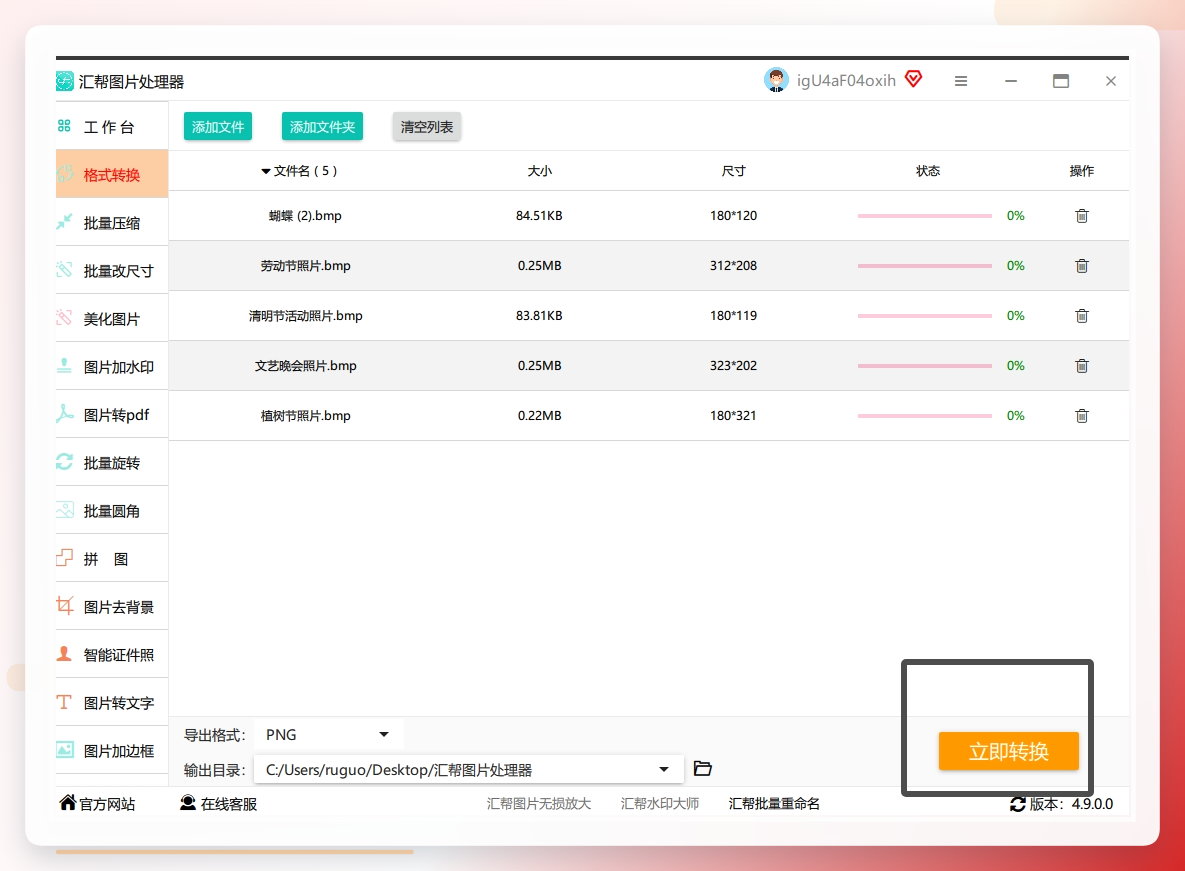Open the hamburger menu icon
This screenshot has height=871, width=1185.
(x=961, y=81)
